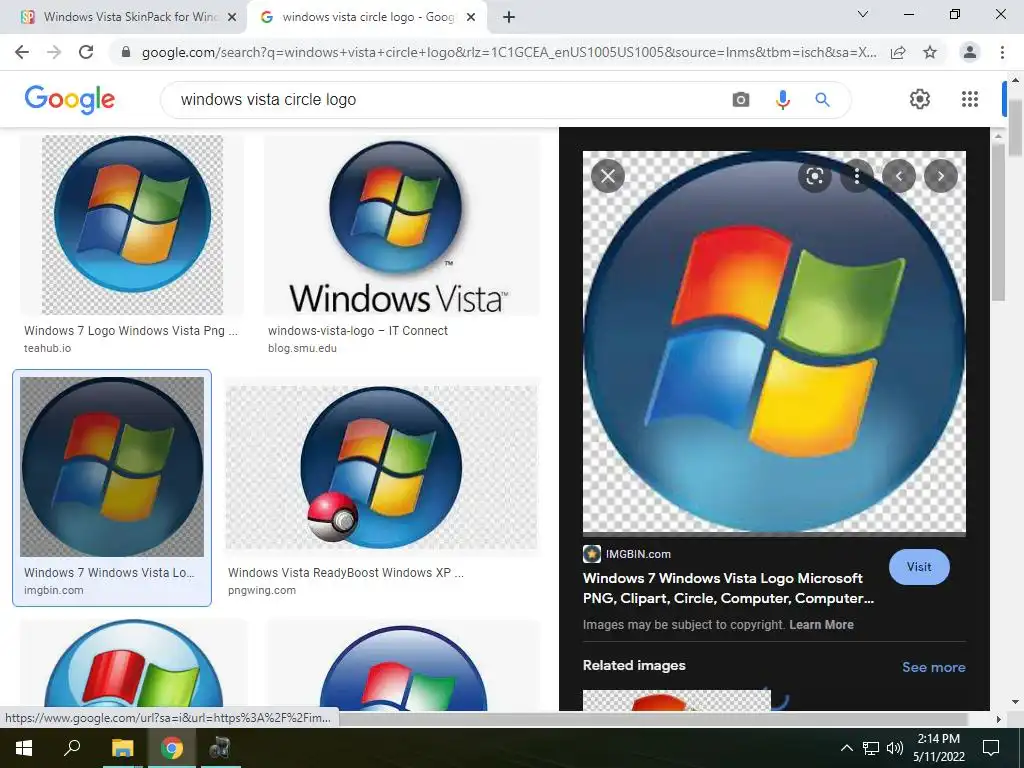
Task: Click 'Windows Vista ReadyBoost Windows XP ...' caption
Action: [x=345, y=573]
